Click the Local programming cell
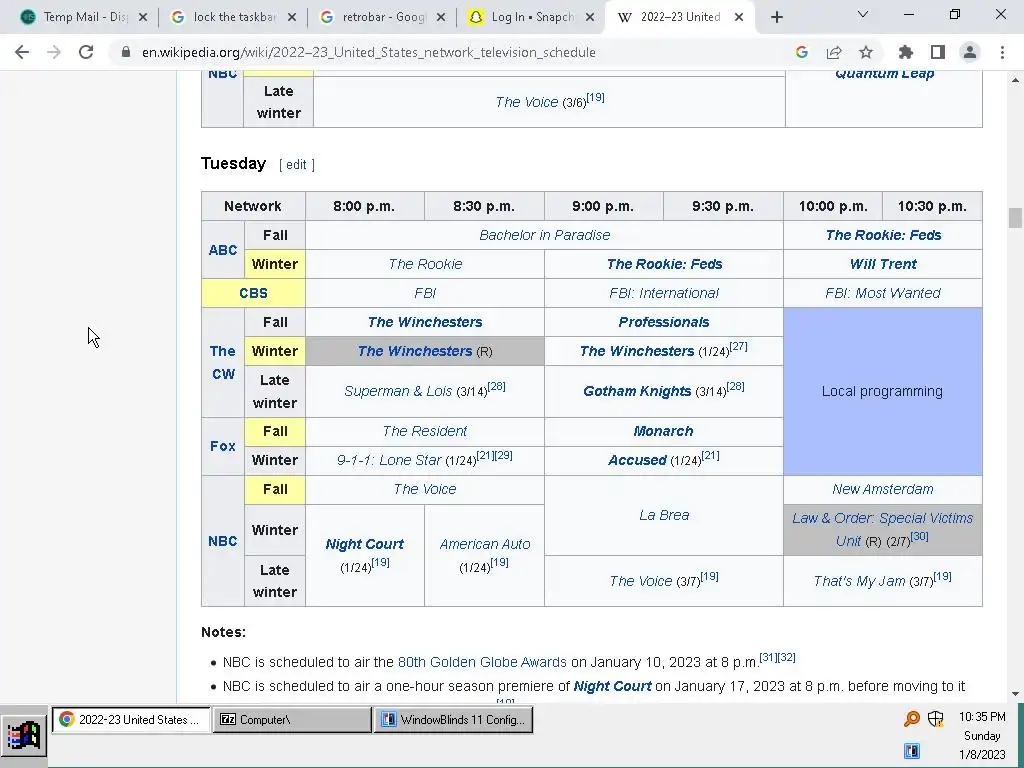Image resolution: width=1024 pixels, height=768 pixels. pos(882,391)
